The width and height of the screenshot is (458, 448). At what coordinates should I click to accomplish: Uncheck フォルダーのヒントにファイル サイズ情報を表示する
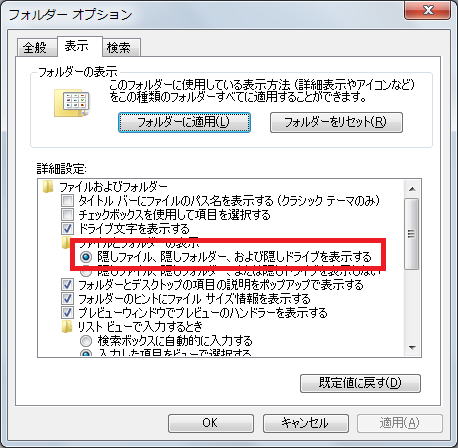coord(67,299)
